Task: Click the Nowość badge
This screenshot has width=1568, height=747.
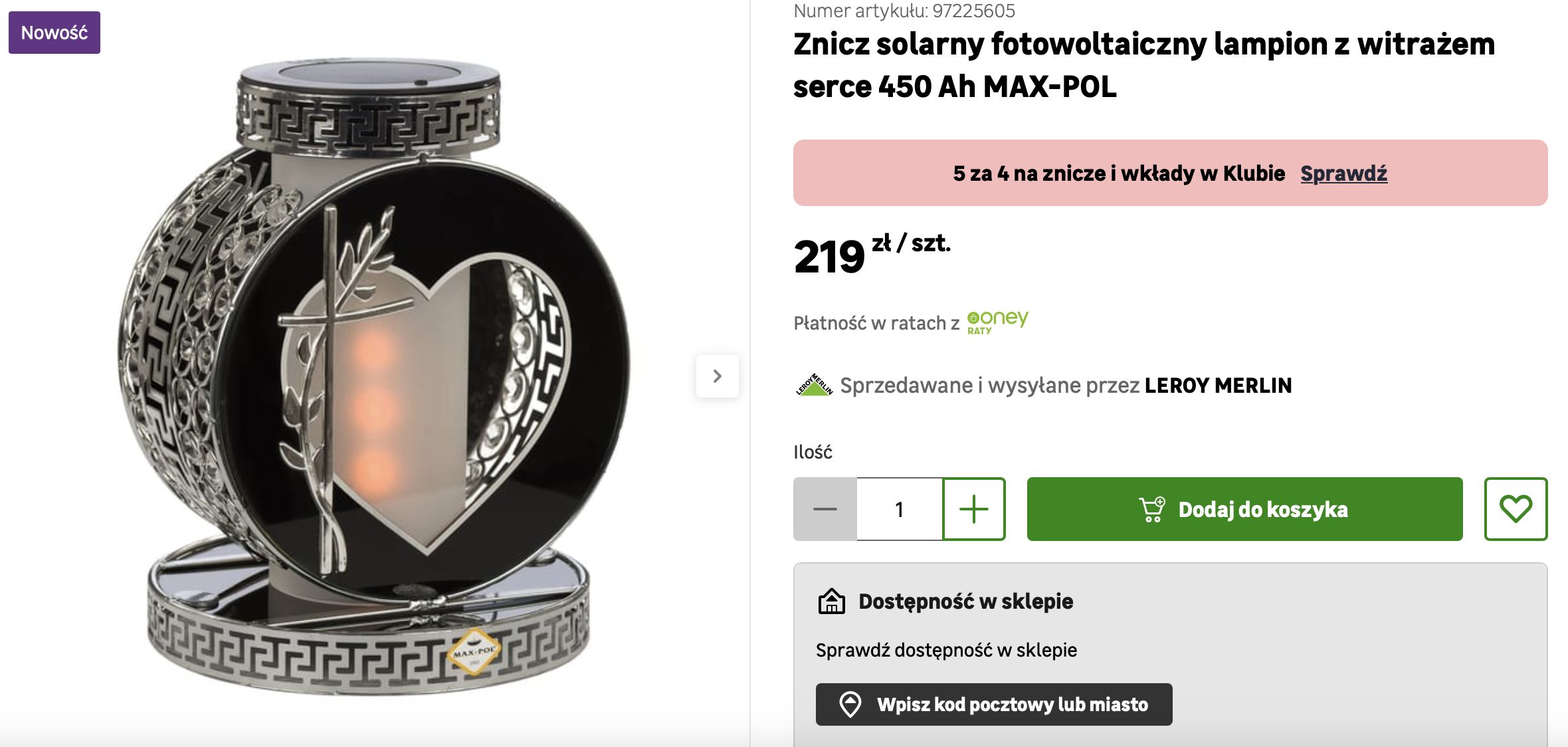Action: 54,33
